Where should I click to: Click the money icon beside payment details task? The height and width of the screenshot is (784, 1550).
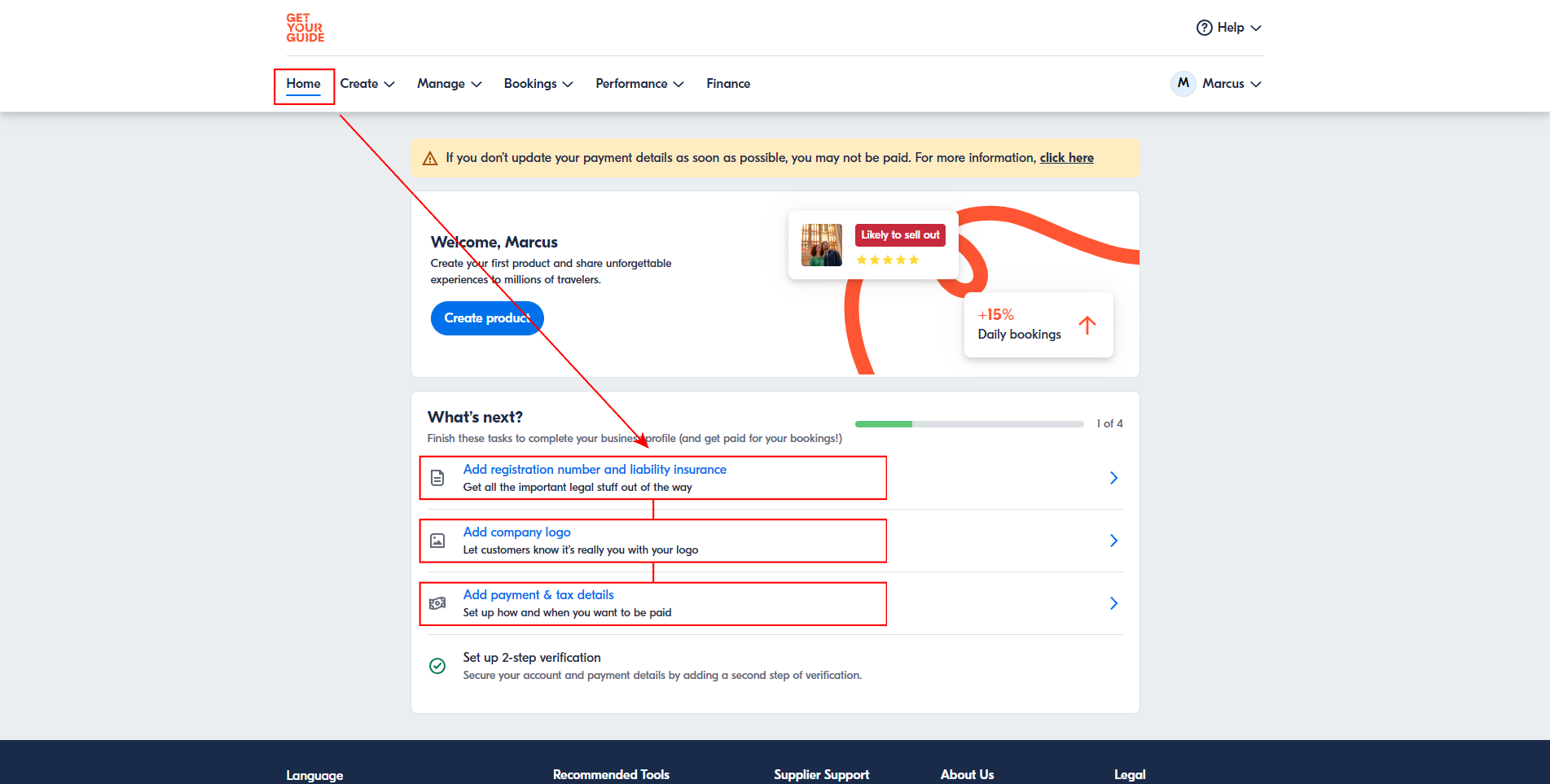tap(437, 603)
